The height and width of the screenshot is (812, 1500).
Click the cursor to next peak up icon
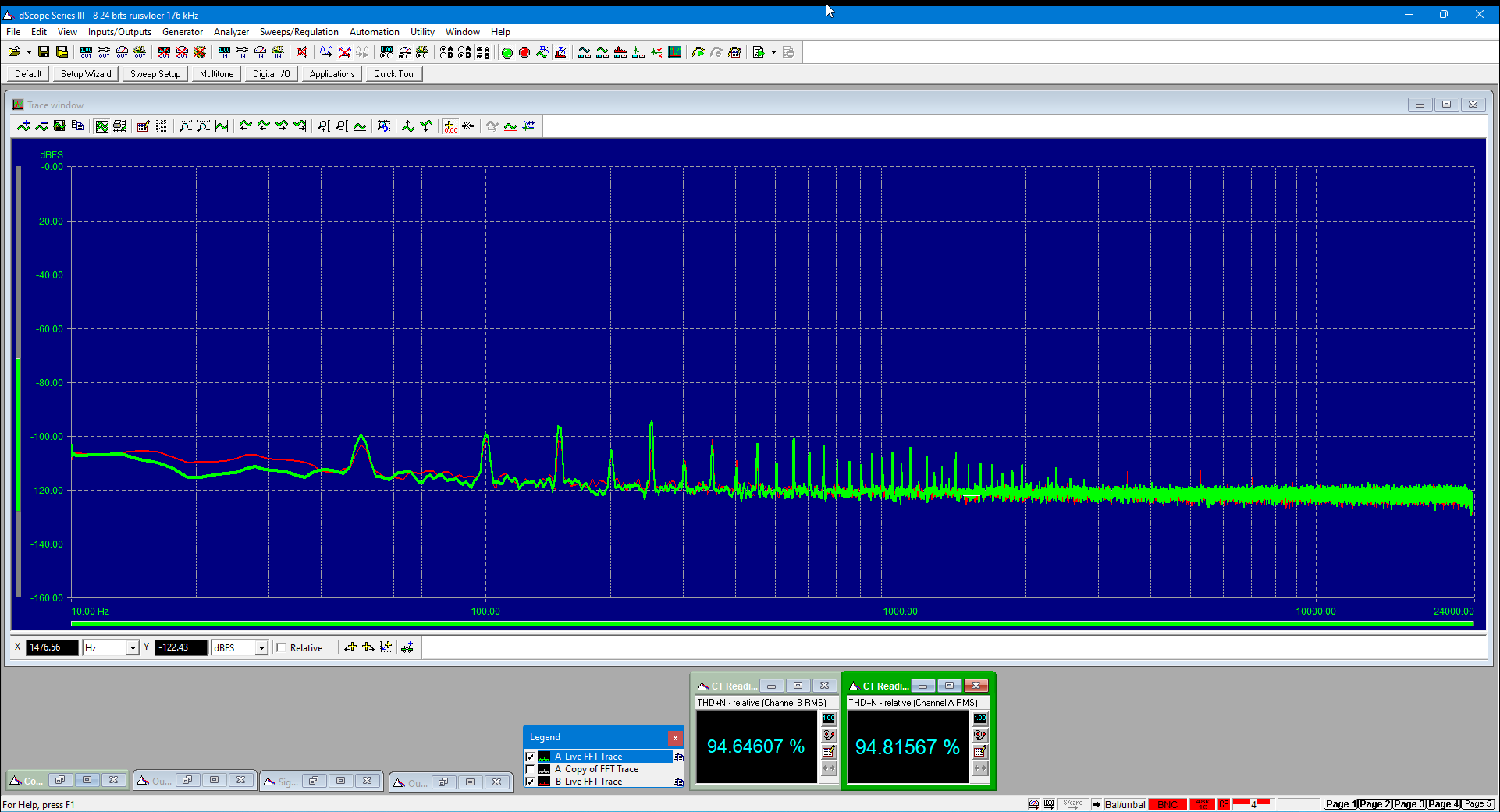[x=408, y=126]
